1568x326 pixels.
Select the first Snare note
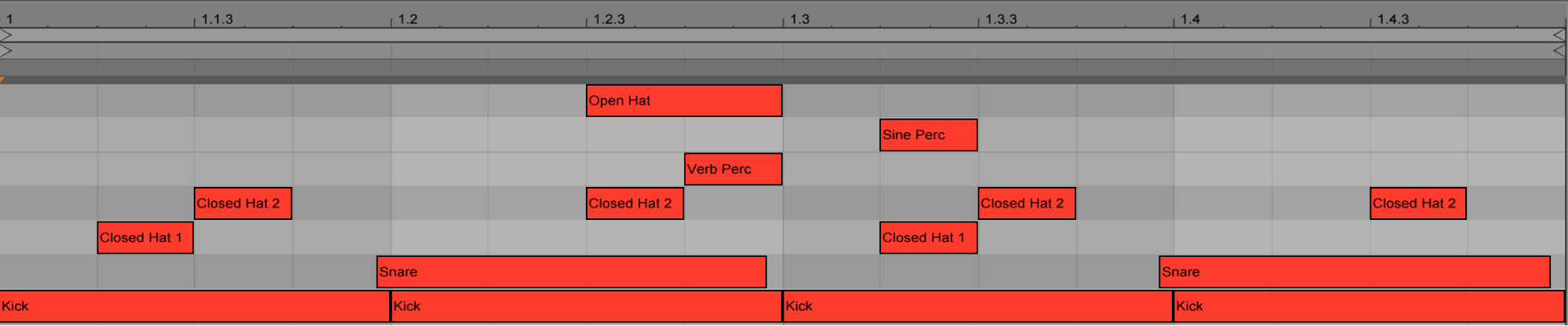pyautogui.click(x=571, y=272)
